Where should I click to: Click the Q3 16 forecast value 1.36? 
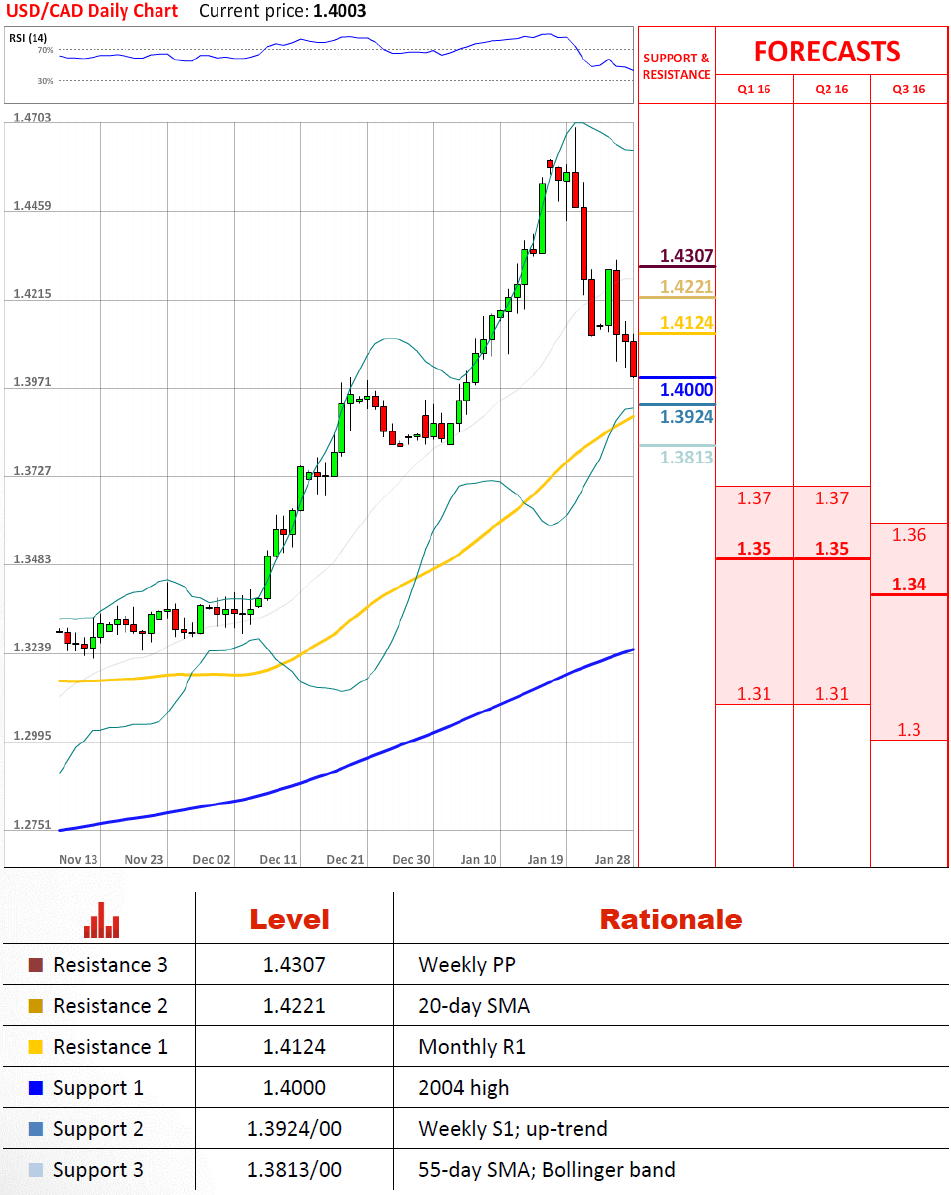[x=908, y=535]
